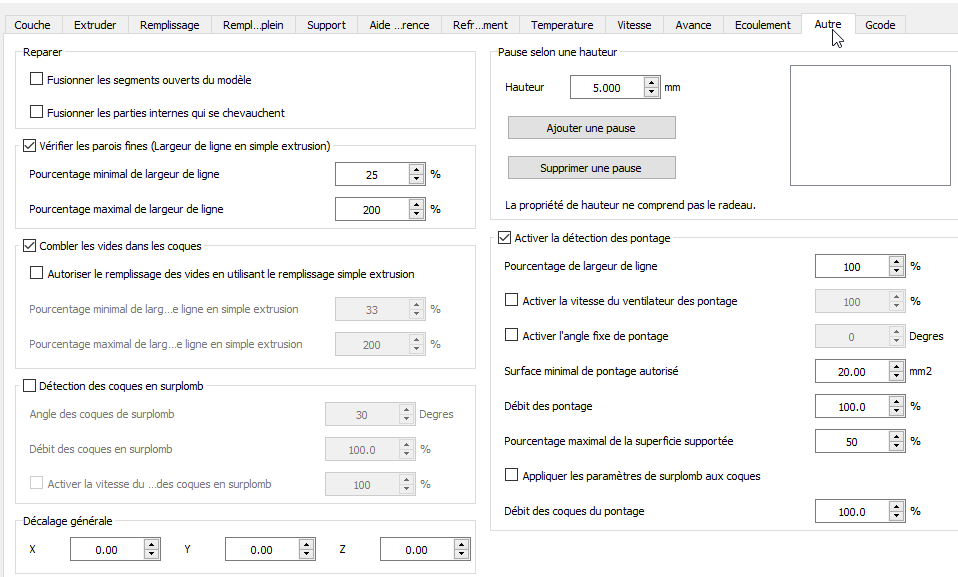The height and width of the screenshot is (577, 958).
Task: Increase the Z offset value
Action: point(462,544)
